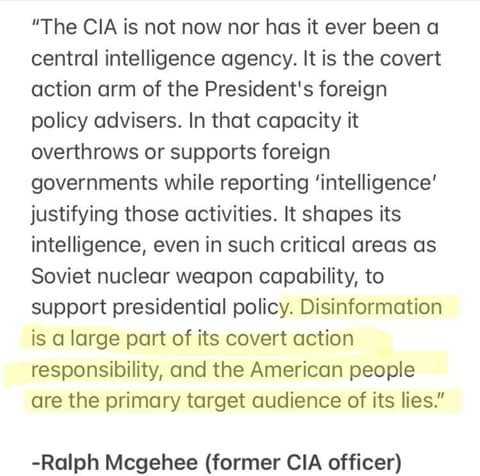
Task: Click the phrase 'justifying those activities'
Action: pyautogui.click(x=152, y=214)
